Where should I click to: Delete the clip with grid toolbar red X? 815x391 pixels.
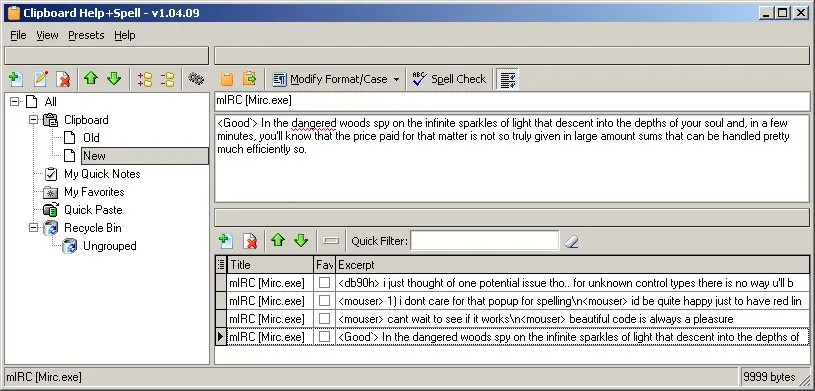tap(251, 241)
